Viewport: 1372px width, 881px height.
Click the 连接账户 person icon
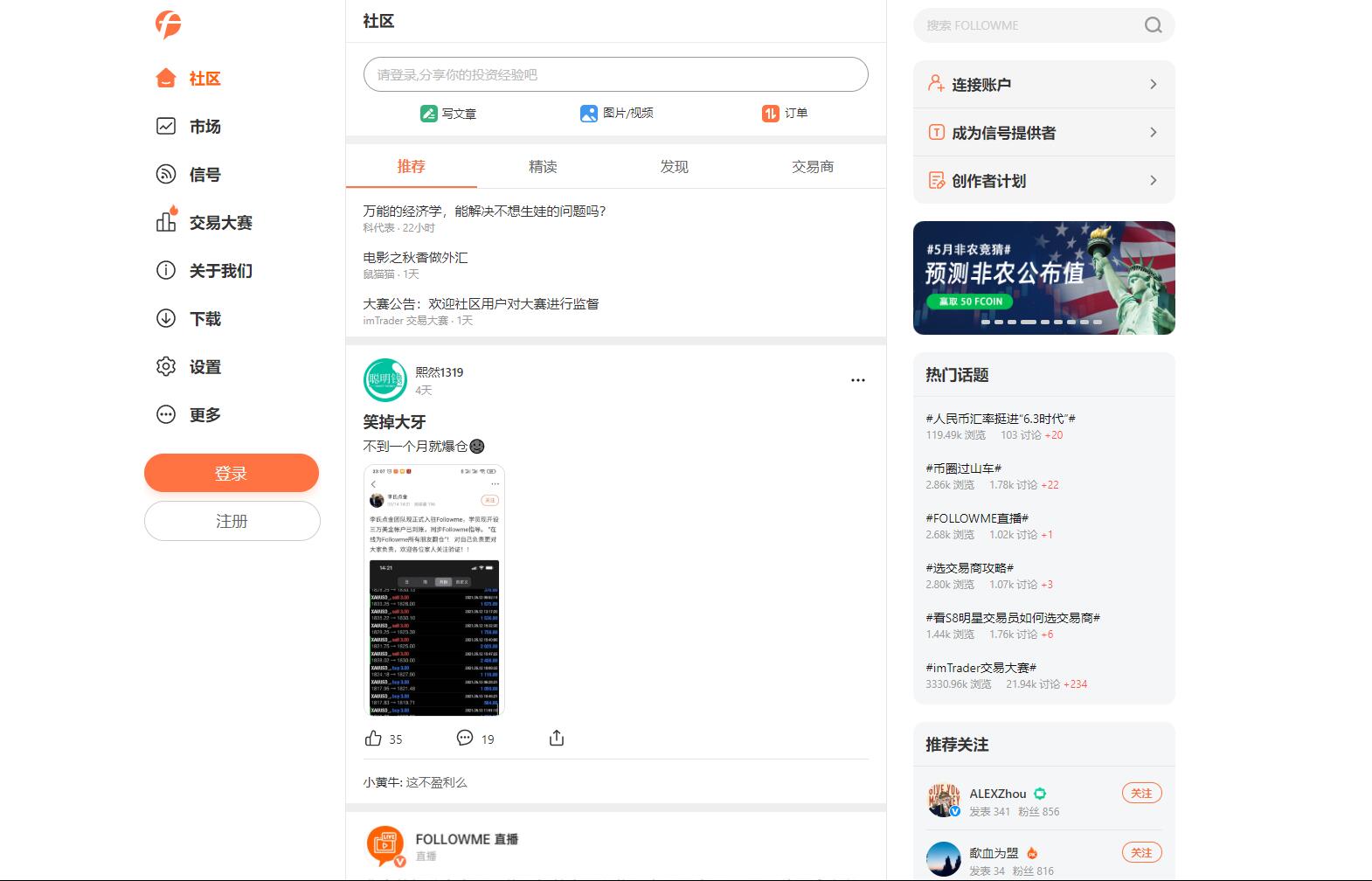click(x=936, y=84)
